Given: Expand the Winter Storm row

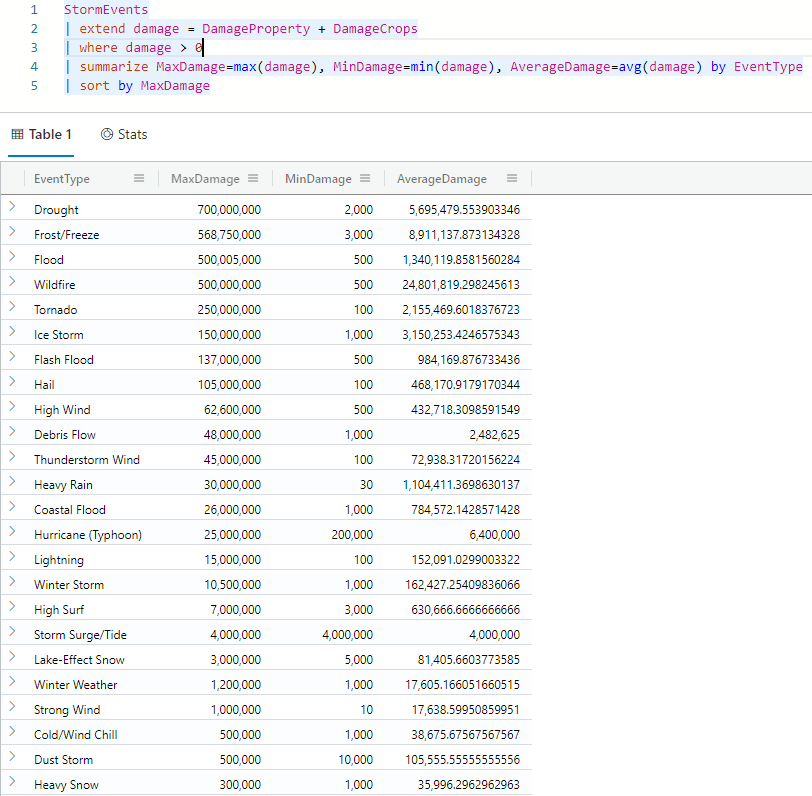Looking at the screenshot, I should tap(12, 582).
